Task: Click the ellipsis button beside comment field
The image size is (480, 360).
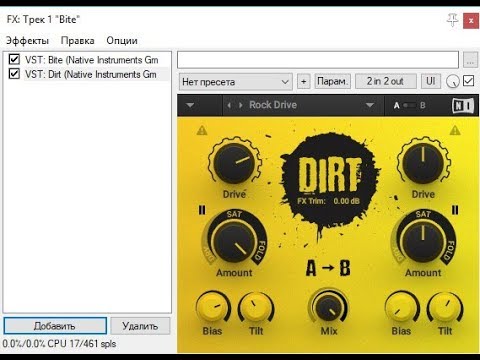Action: (x=470, y=60)
